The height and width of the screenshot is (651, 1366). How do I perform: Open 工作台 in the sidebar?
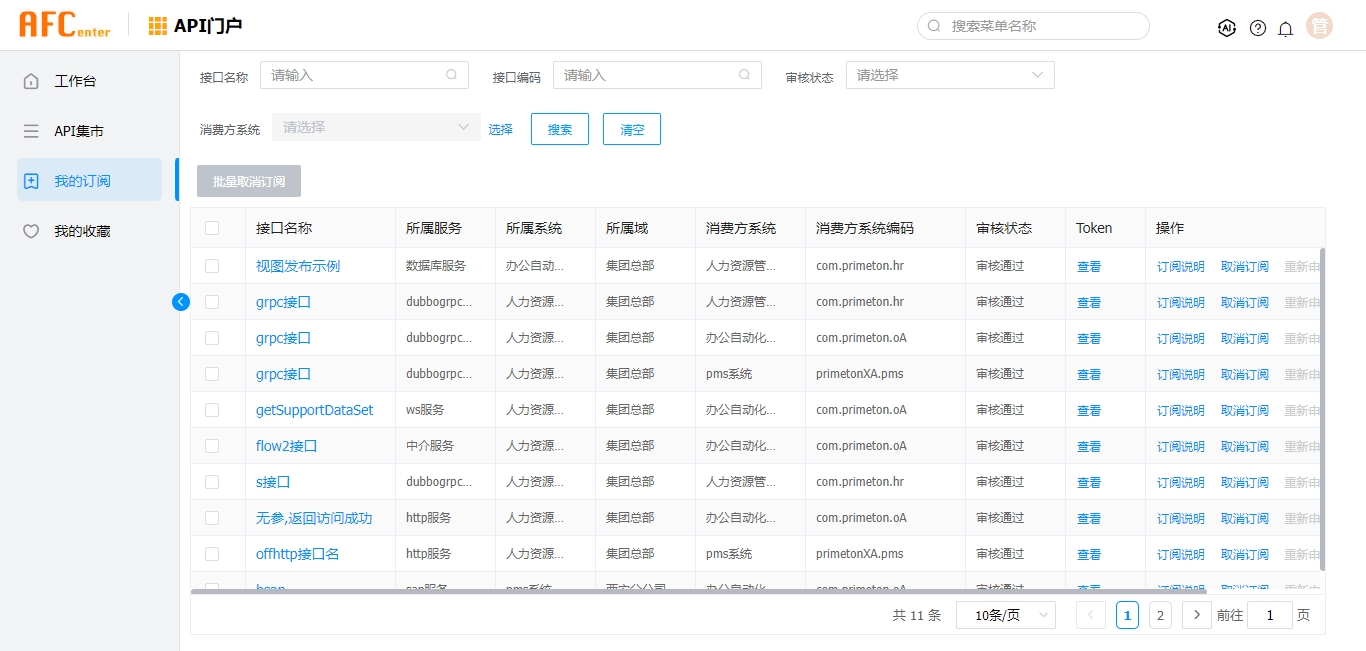pos(75,81)
